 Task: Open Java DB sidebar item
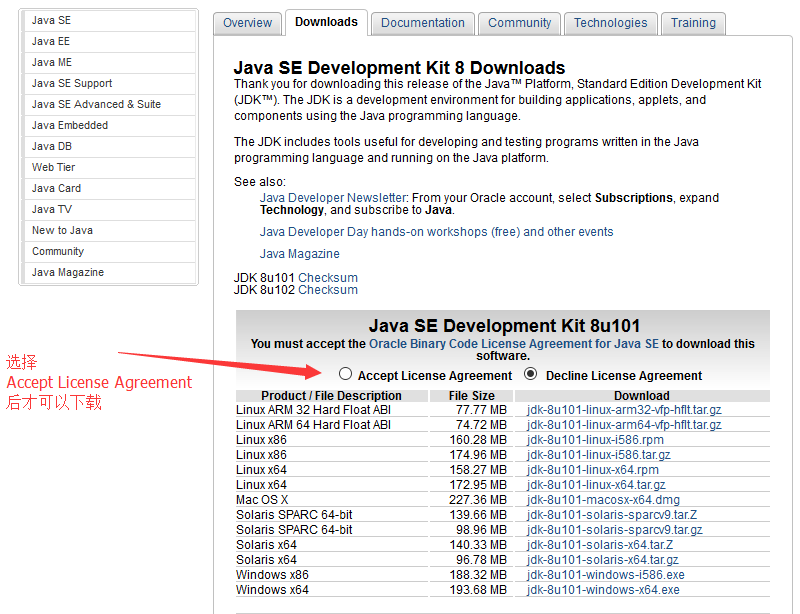(109, 146)
